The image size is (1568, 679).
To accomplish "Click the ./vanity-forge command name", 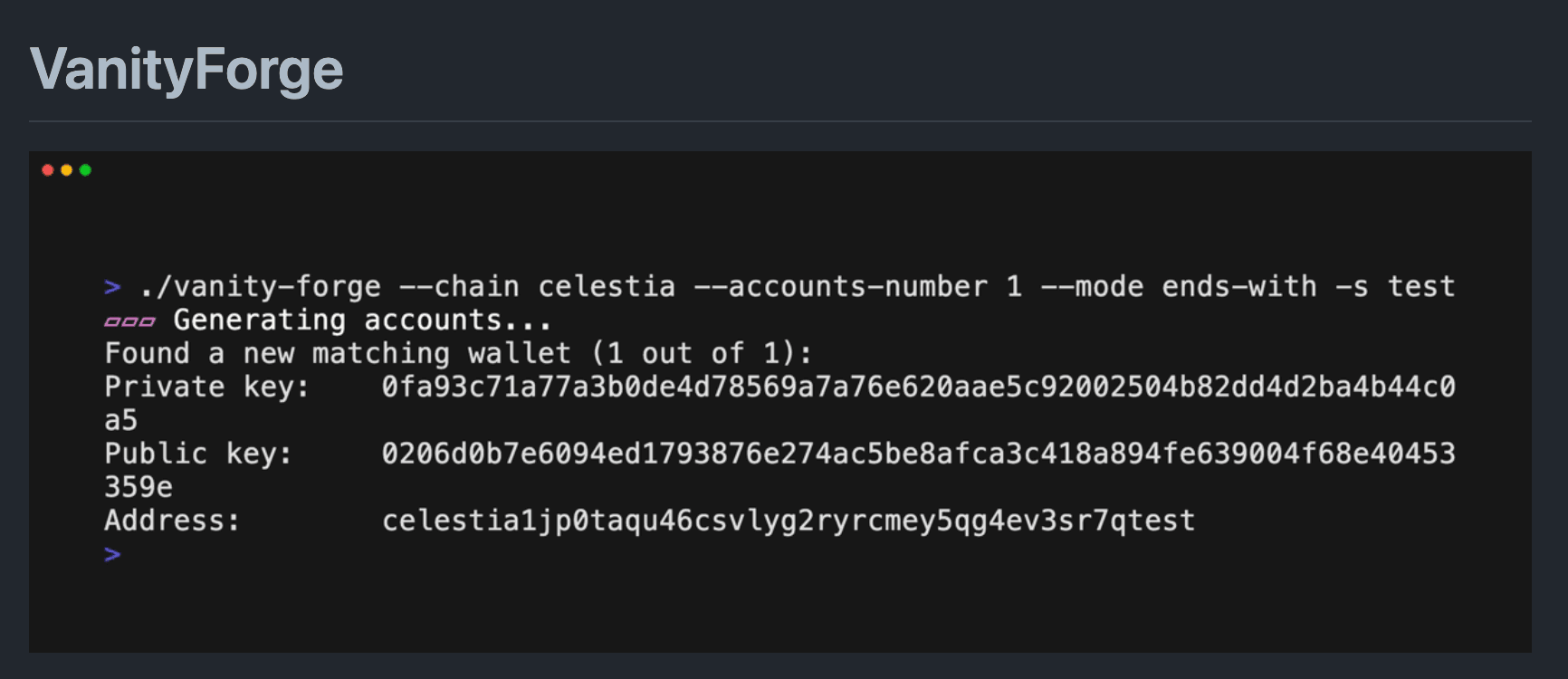I will click(x=260, y=287).
